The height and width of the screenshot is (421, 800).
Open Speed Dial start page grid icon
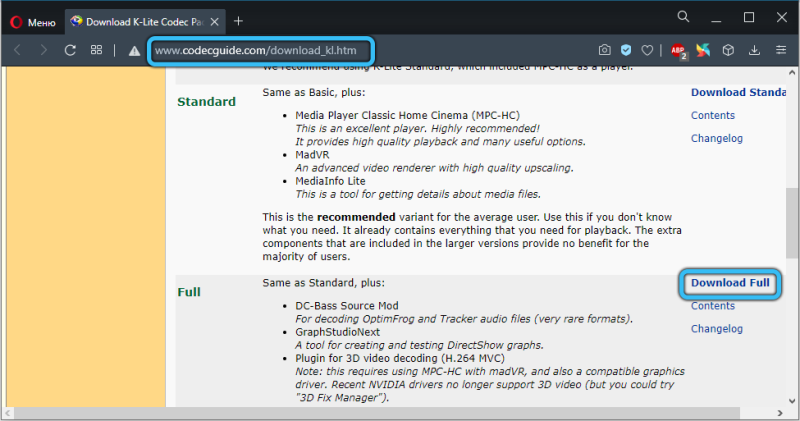coord(96,50)
